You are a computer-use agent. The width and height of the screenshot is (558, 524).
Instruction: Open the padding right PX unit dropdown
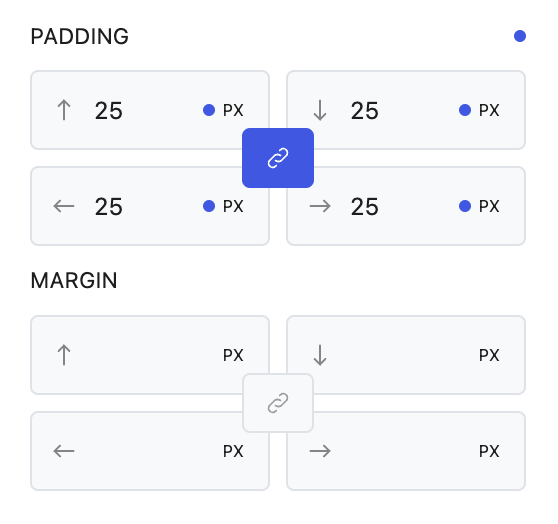pos(489,206)
